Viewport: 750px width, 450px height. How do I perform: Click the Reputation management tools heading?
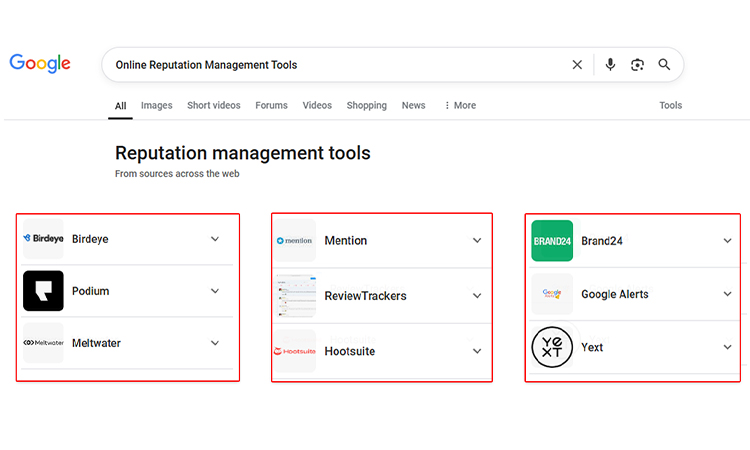pos(243,153)
